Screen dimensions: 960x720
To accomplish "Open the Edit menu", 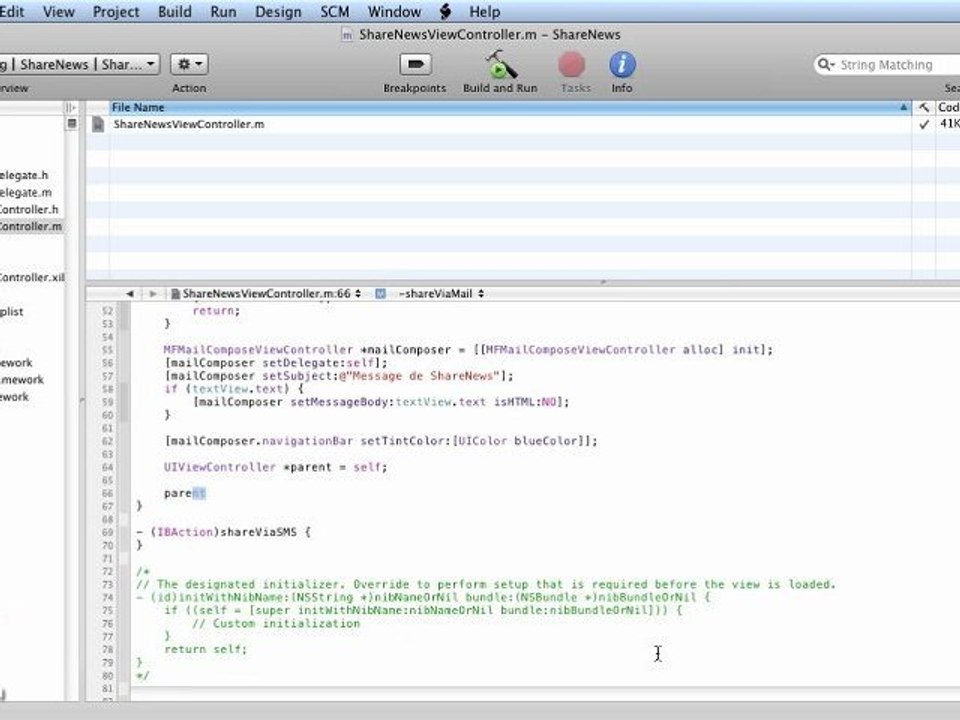I will click(x=12, y=12).
